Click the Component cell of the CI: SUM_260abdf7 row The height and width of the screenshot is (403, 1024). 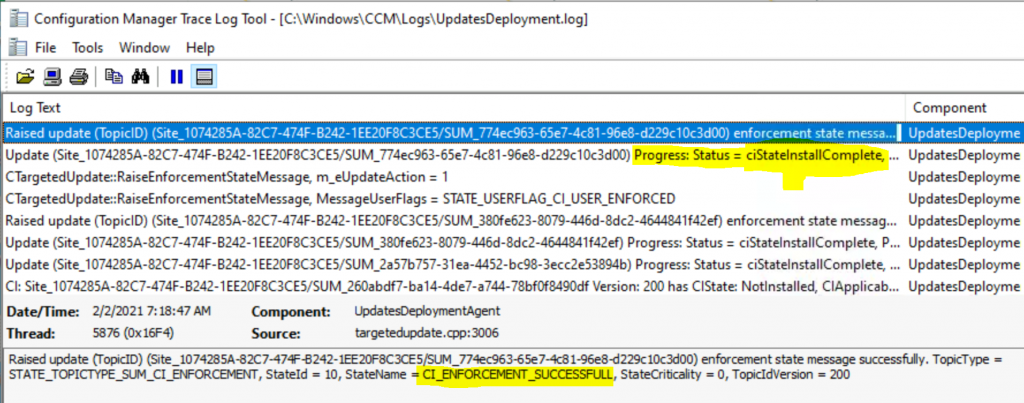pos(964,287)
